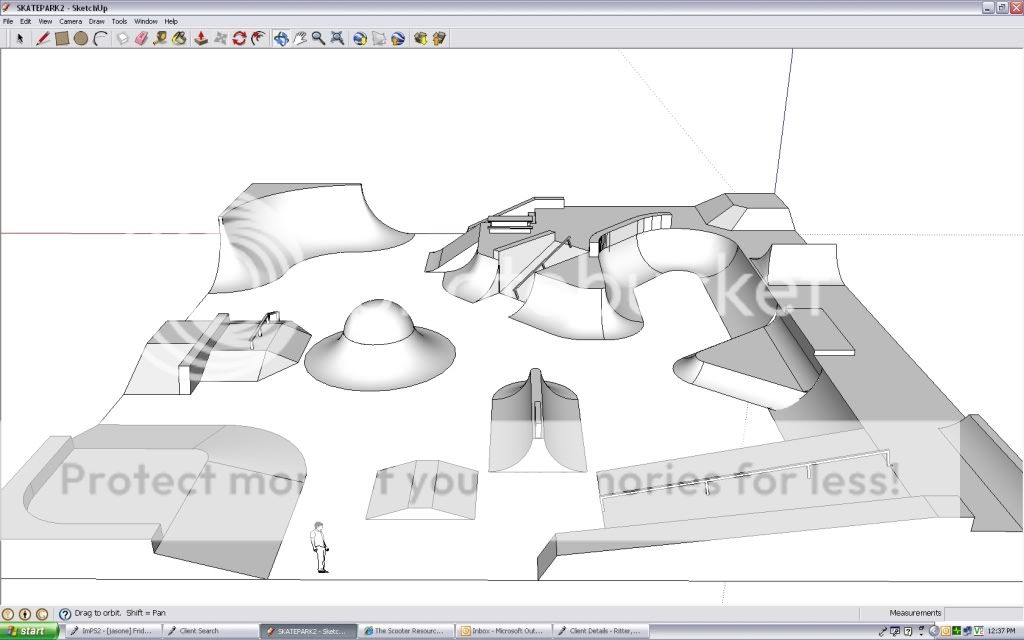The height and width of the screenshot is (640, 1024).
Task: Activate the Circle drawing tool
Action: click(80, 39)
